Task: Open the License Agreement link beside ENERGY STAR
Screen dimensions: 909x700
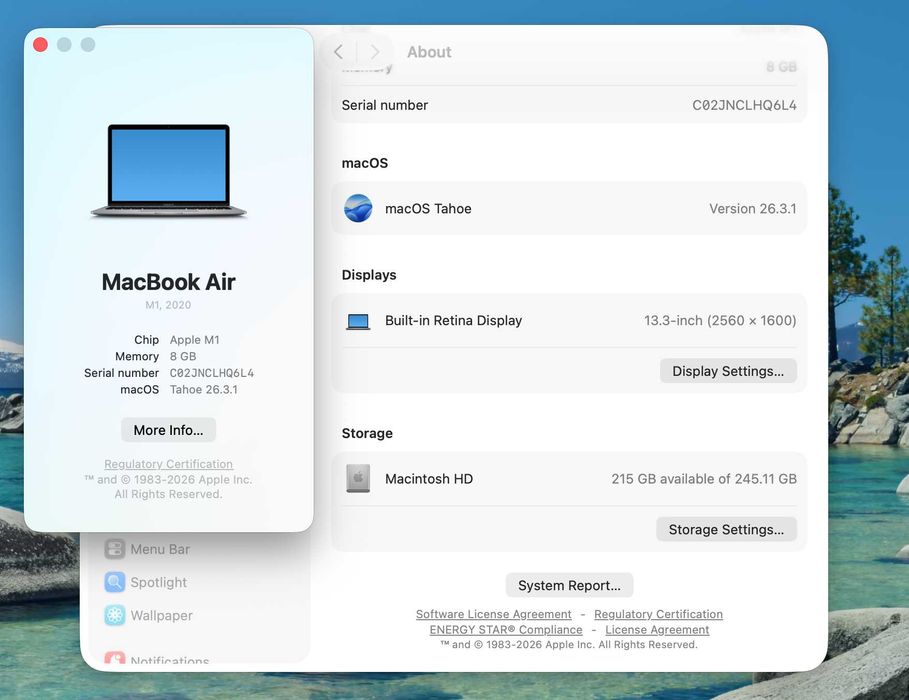Action: point(657,630)
